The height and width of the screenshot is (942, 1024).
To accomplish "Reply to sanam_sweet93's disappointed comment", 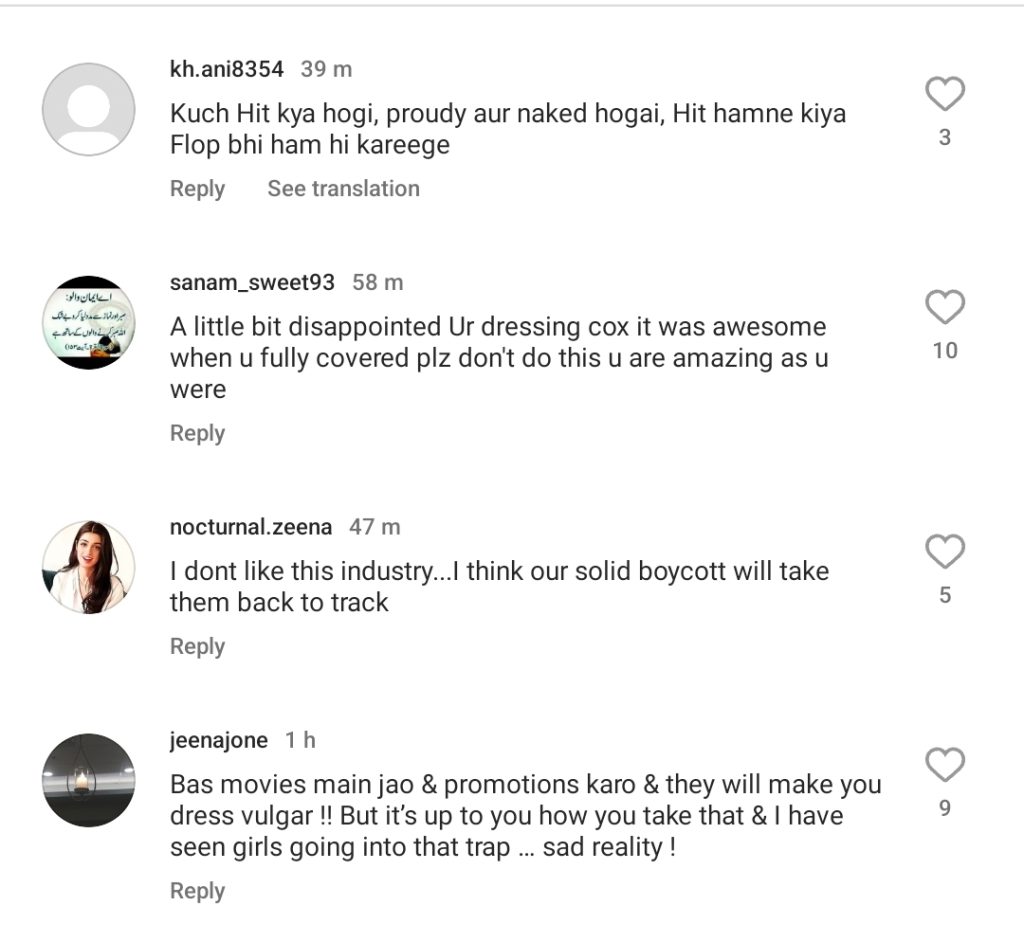I will click(x=197, y=433).
